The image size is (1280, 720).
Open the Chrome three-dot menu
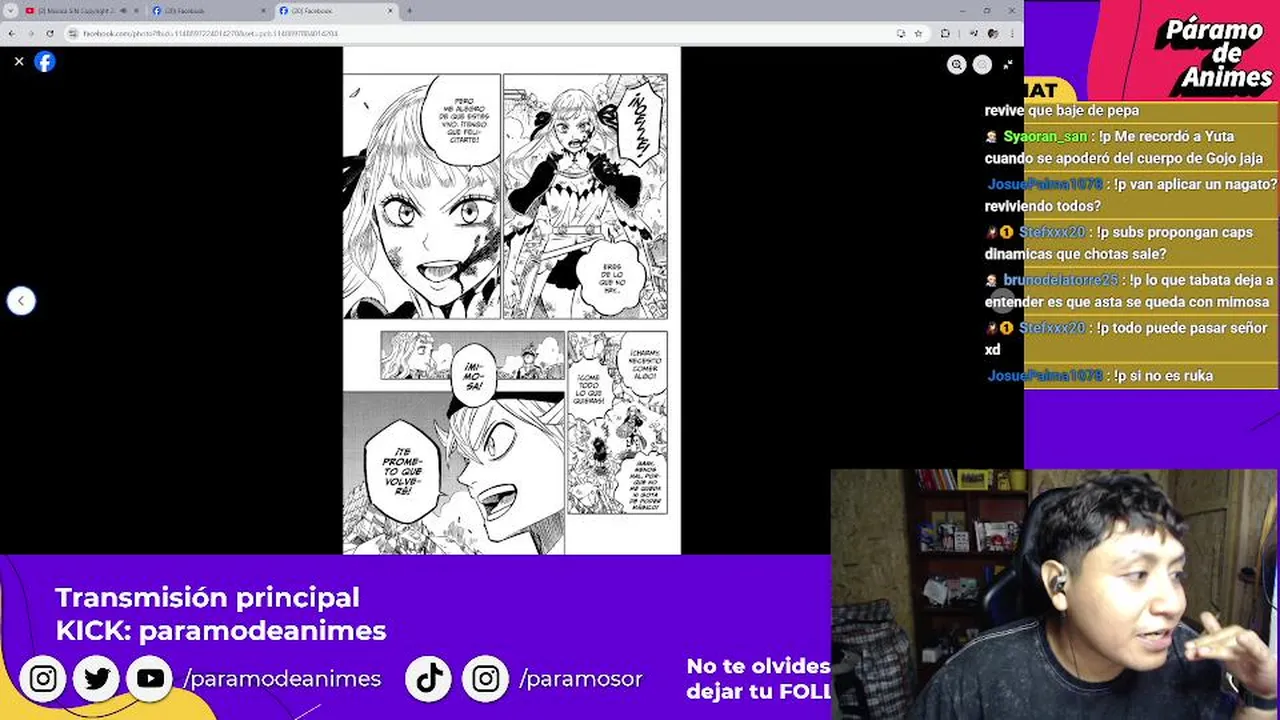click(x=1012, y=33)
